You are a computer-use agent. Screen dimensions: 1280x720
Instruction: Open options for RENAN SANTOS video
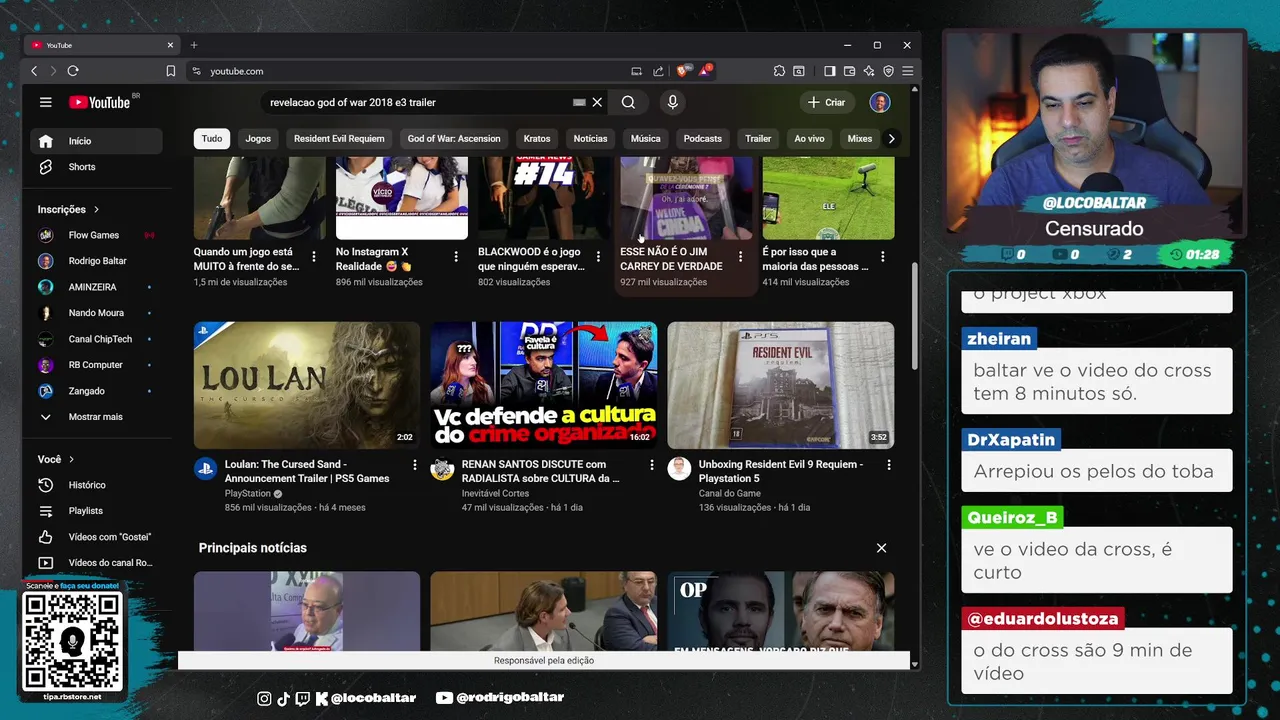[652, 465]
